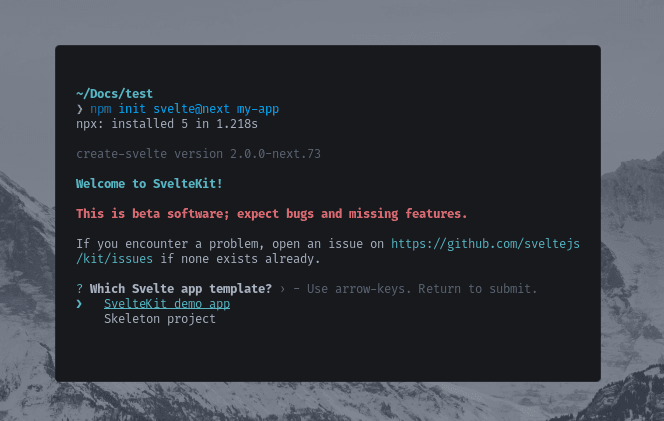Click the small chevron after the template question
The image size is (664, 421).
point(283,289)
